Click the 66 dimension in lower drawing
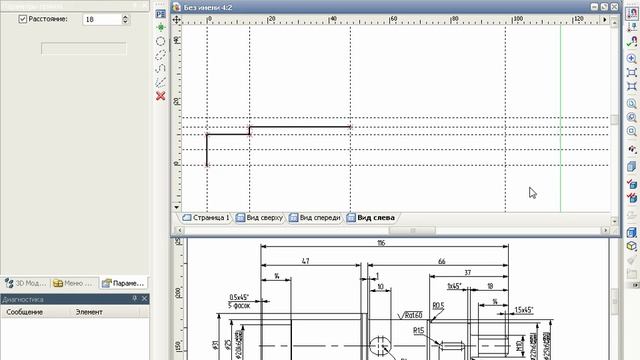 (x=442, y=261)
